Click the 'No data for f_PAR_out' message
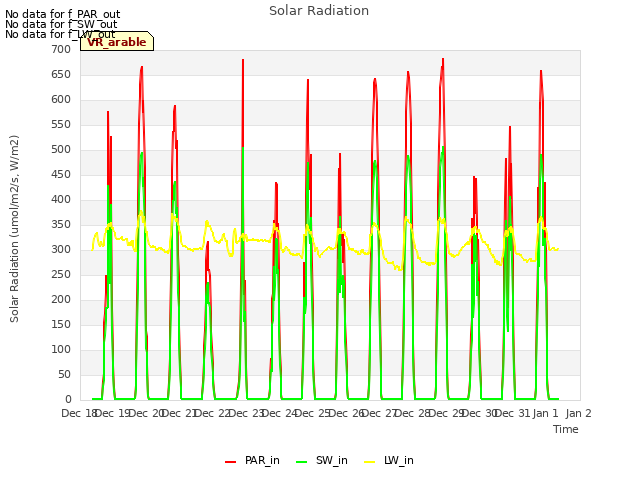The width and height of the screenshot is (640, 480). tap(62, 14)
